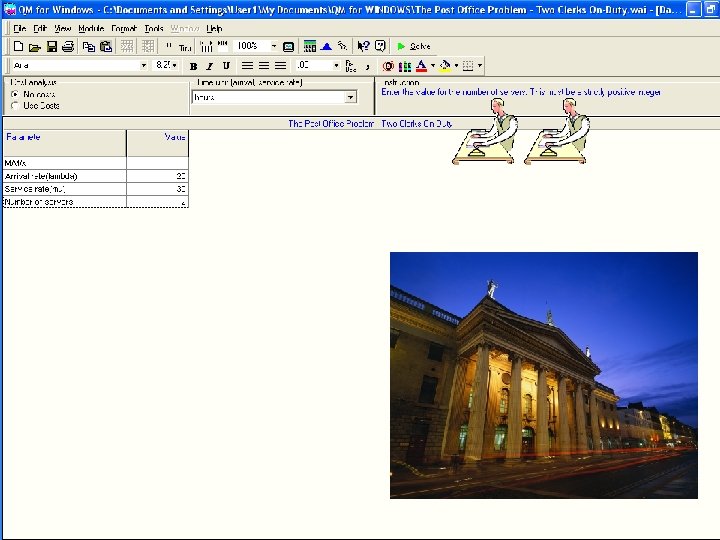This screenshot has height=540, width=720.
Task: Print using the printer icon
Action: (x=68, y=46)
